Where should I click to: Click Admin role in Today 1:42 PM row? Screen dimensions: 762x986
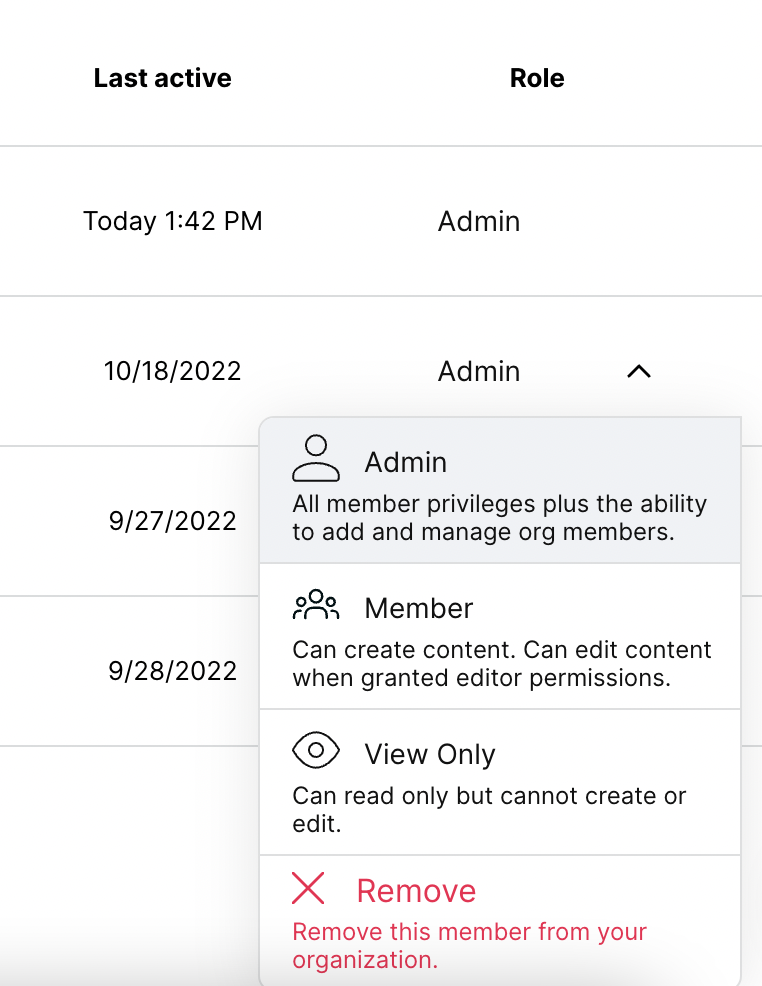pyautogui.click(x=479, y=221)
